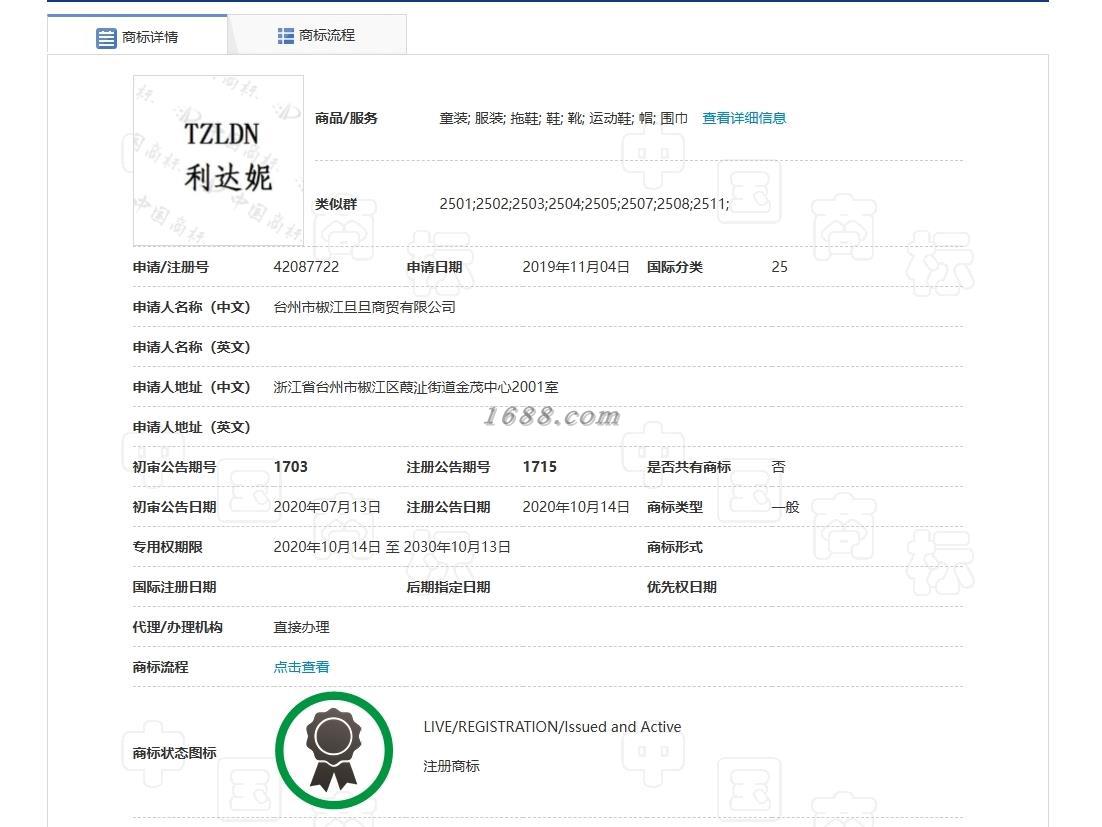The height and width of the screenshot is (827, 1102).
Task: Click the 商品/服务 label
Action: point(346,118)
